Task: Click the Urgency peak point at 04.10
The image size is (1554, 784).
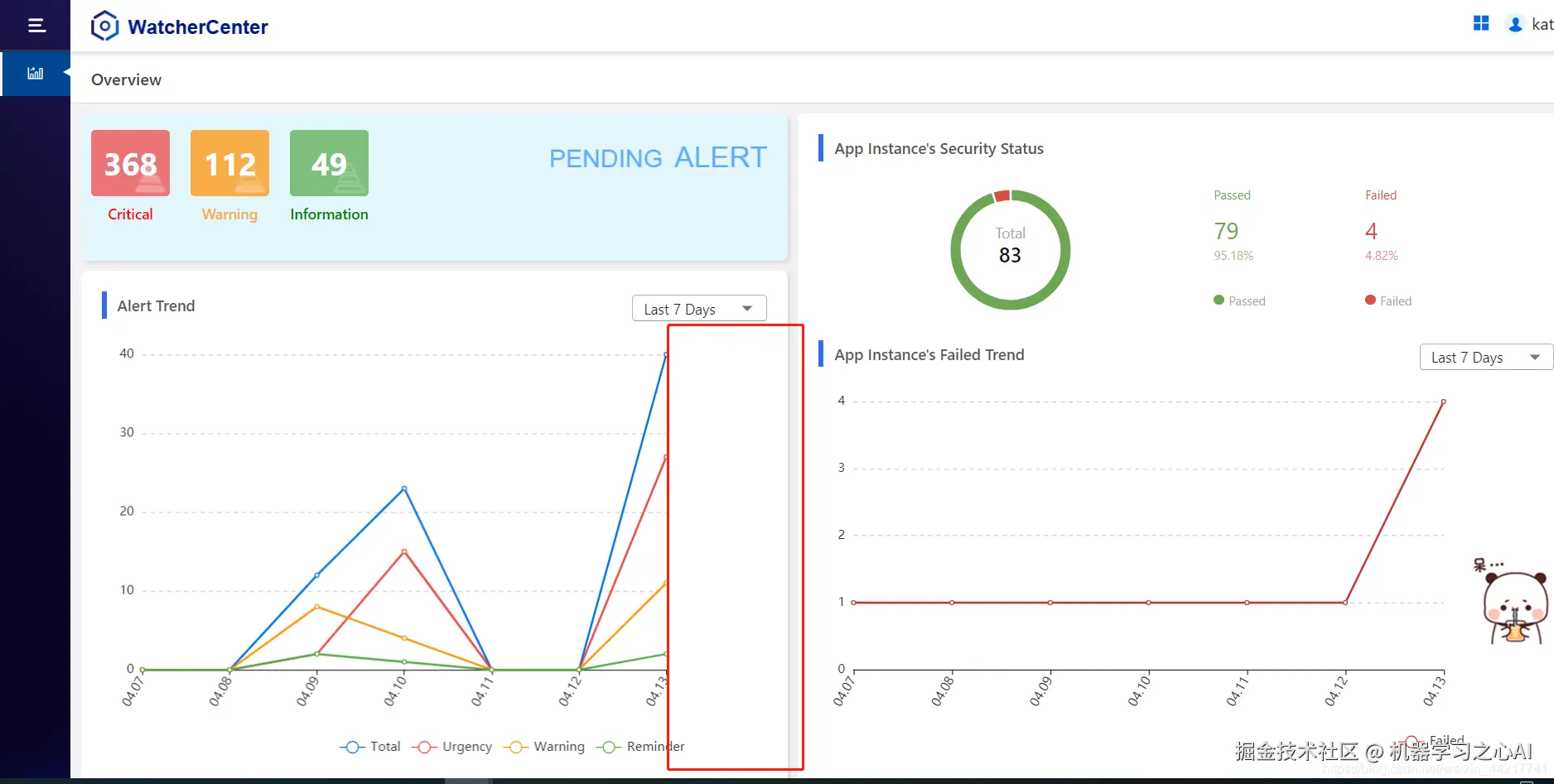Action: pyautogui.click(x=404, y=551)
